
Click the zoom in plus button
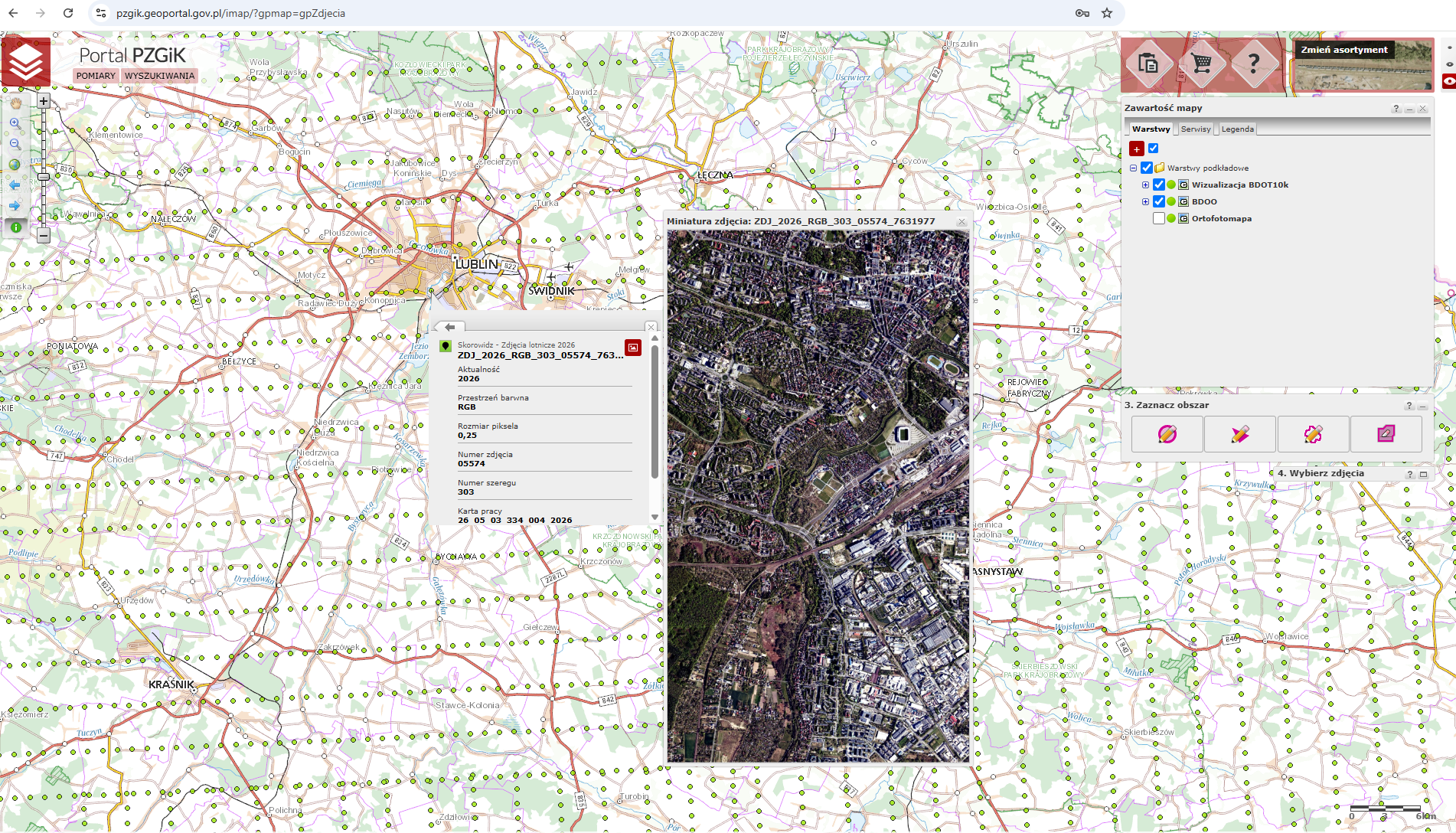(x=44, y=101)
